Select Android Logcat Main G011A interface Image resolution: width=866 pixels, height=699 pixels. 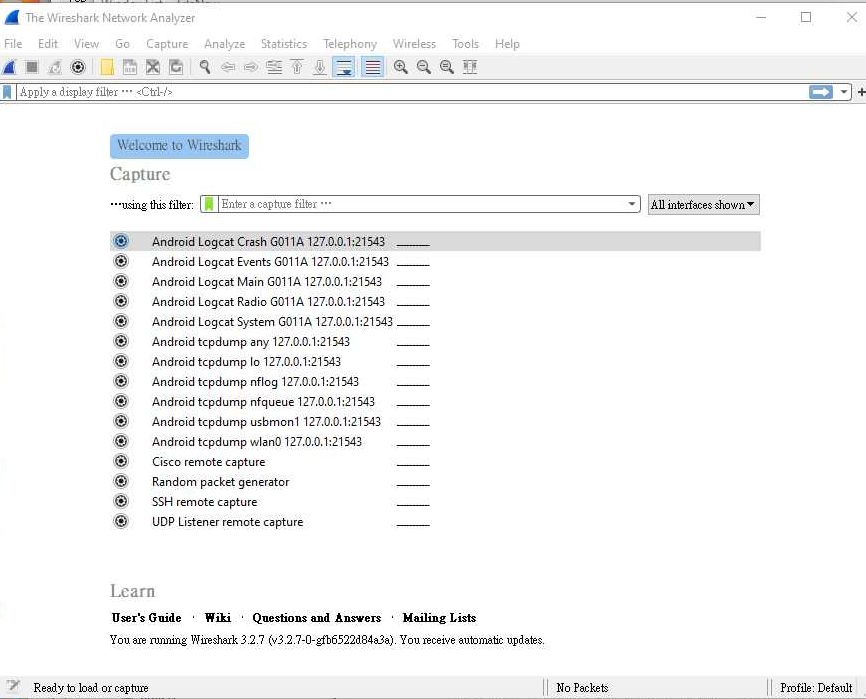tap(435, 282)
